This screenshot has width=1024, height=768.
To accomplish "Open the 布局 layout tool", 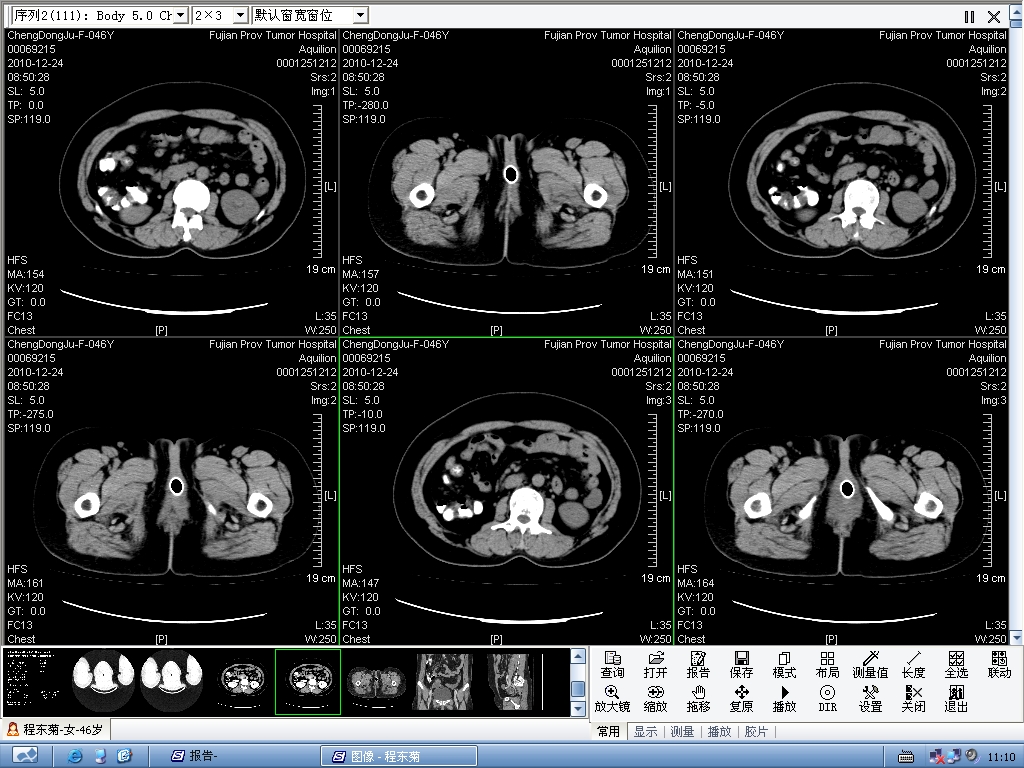I will [x=827, y=665].
